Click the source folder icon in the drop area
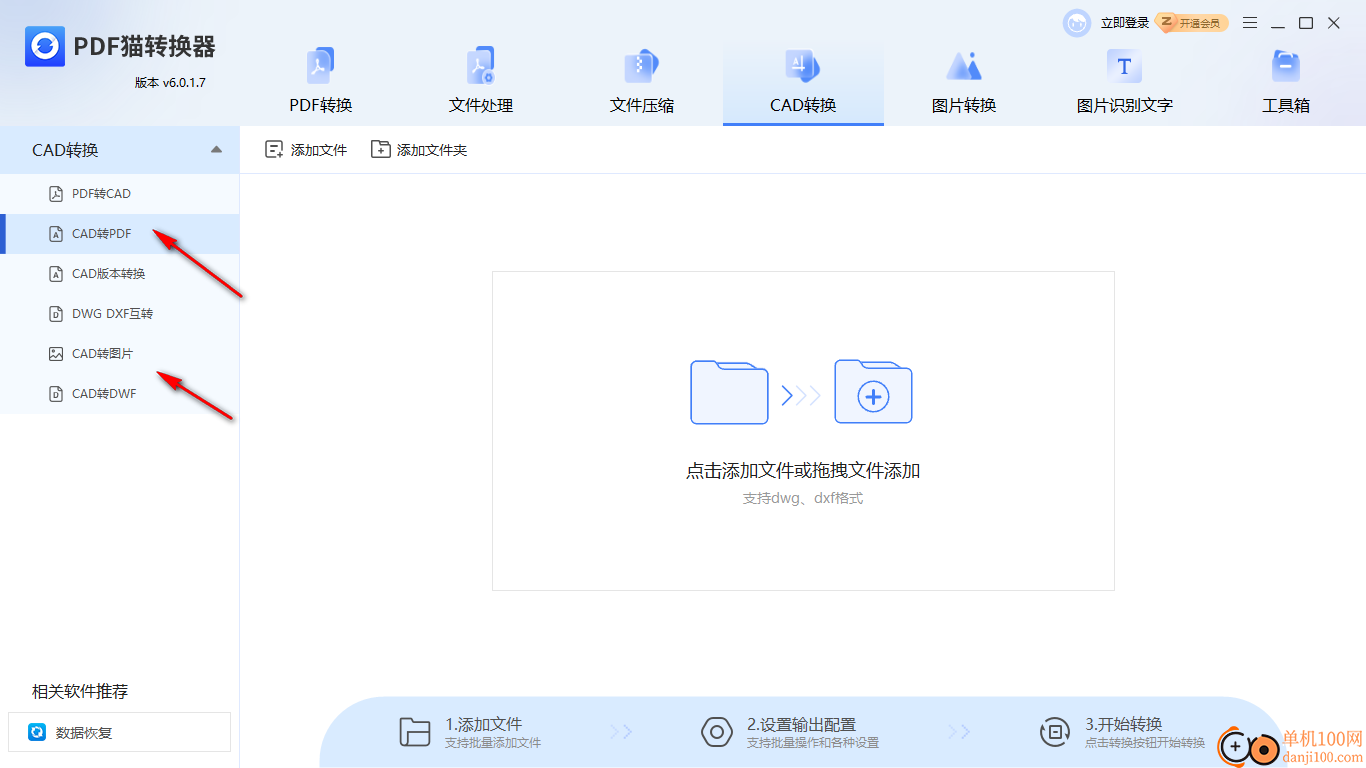1366x768 pixels. coord(729,392)
